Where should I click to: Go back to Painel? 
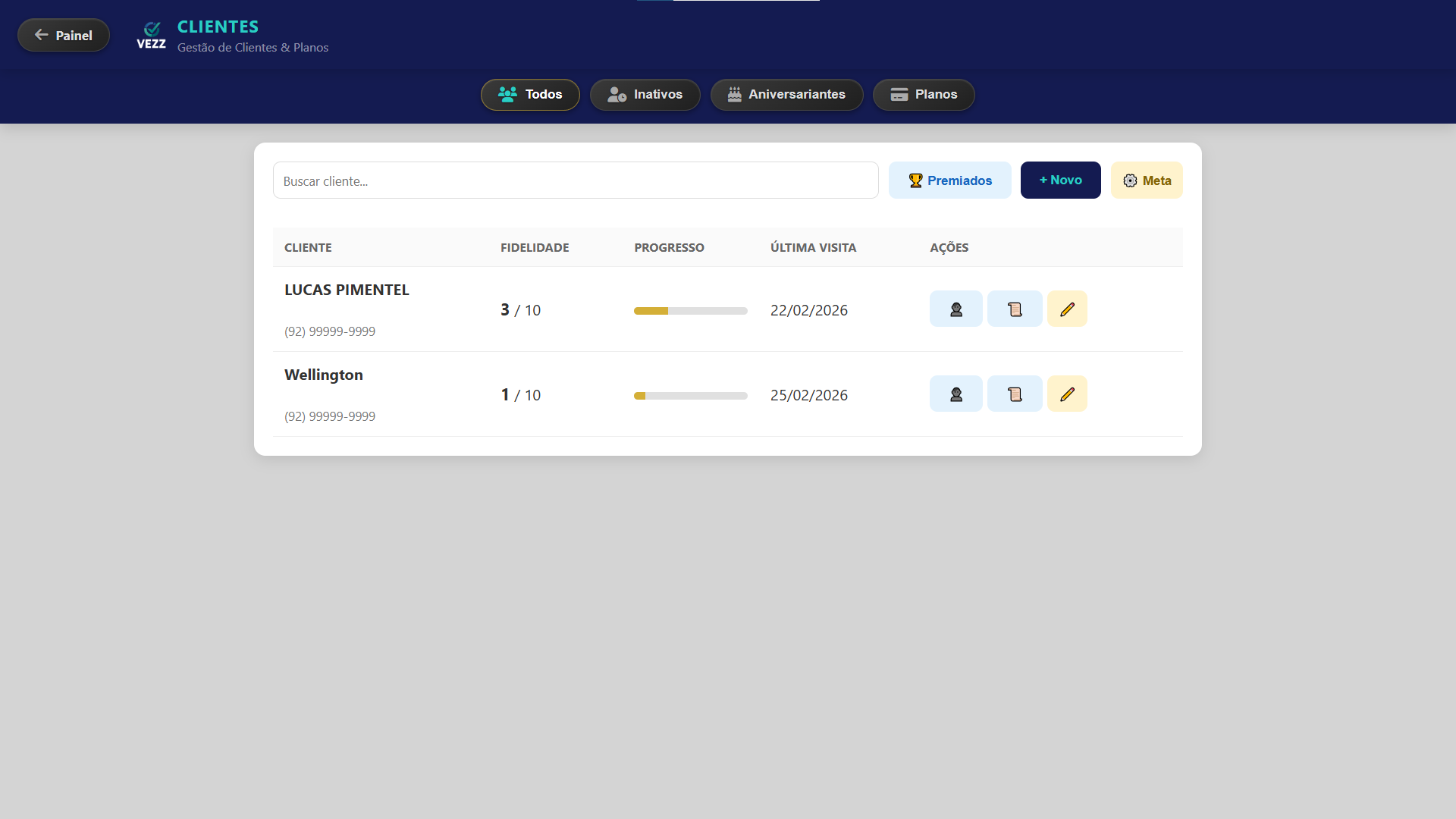(64, 36)
